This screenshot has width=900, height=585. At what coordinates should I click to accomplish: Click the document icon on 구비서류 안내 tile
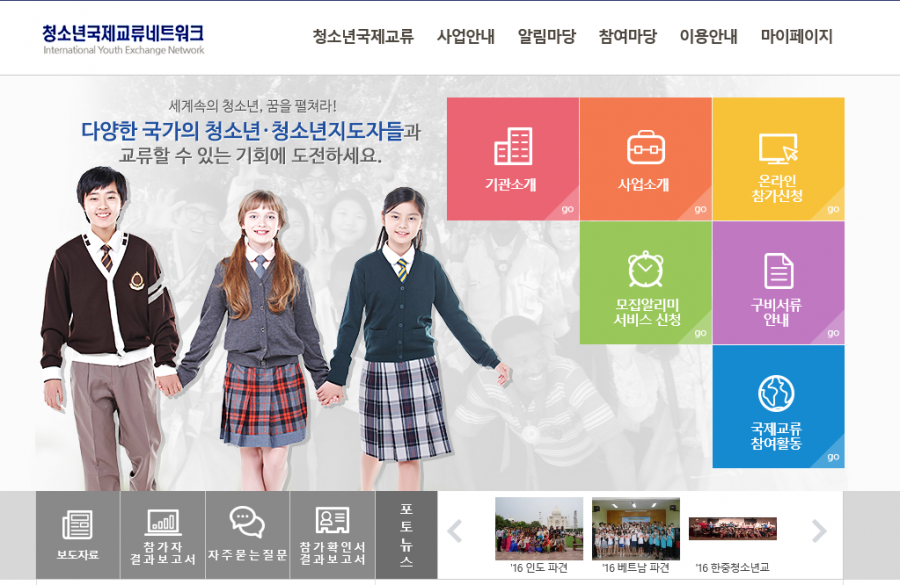(779, 271)
